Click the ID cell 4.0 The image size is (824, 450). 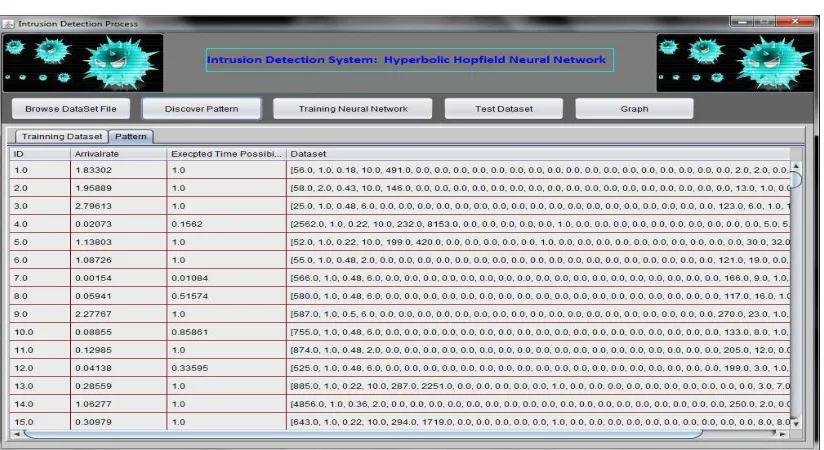pos(40,224)
